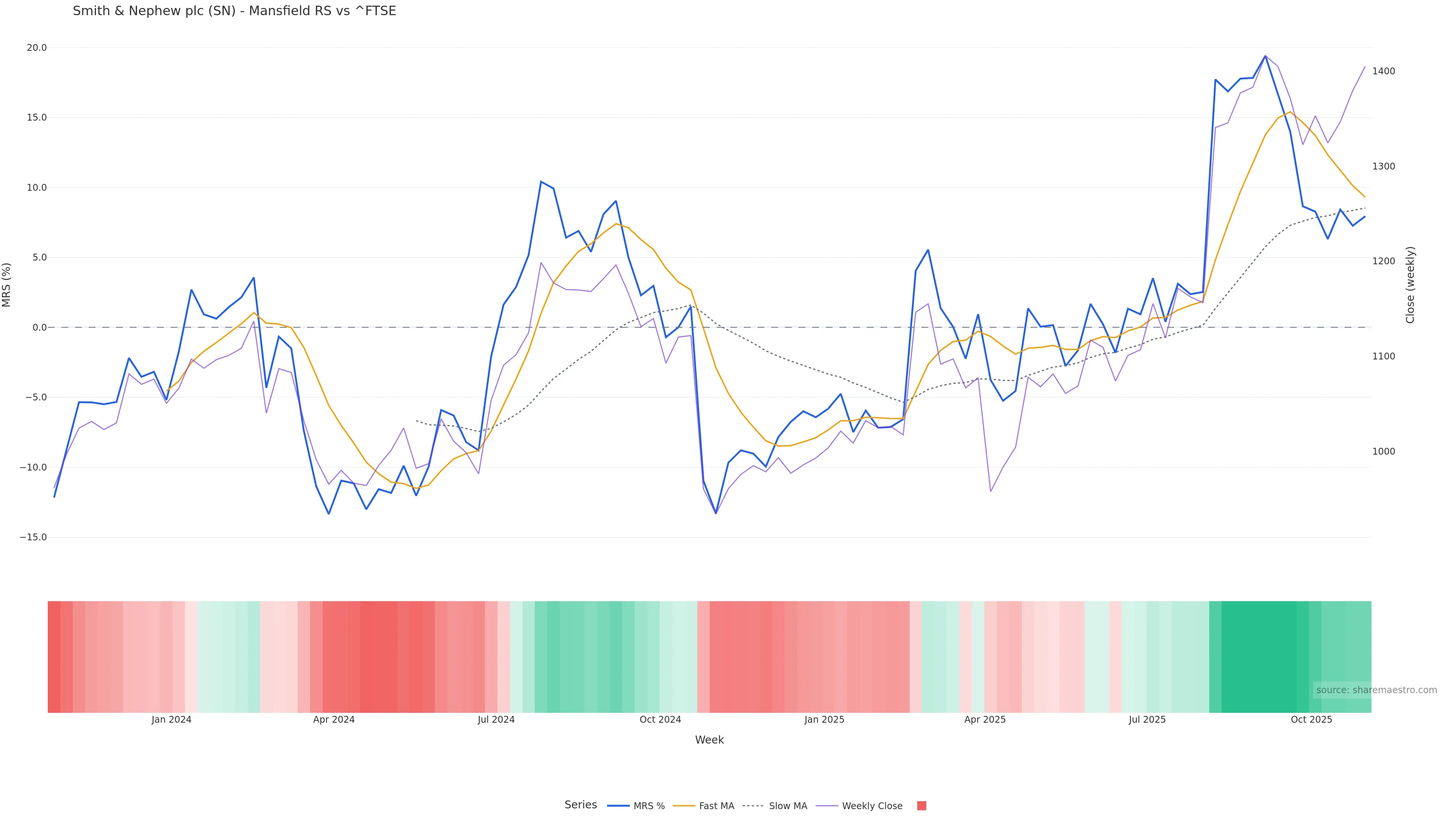Screen dimensions: 1456x819
Task: Click the 20.0 left axis tick label
Action: pos(37,48)
